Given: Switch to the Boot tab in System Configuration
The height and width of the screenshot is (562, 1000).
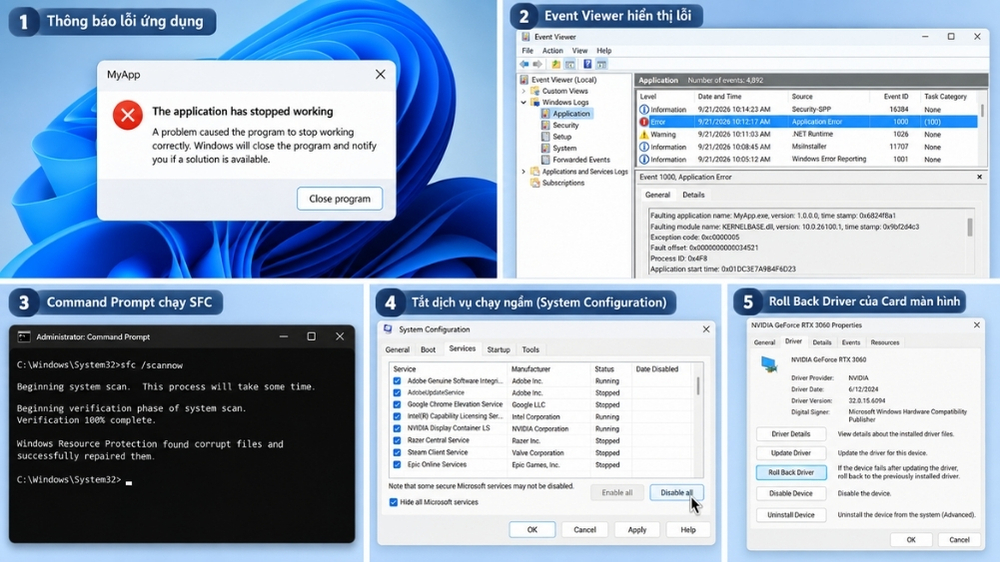Looking at the screenshot, I should 428,350.
